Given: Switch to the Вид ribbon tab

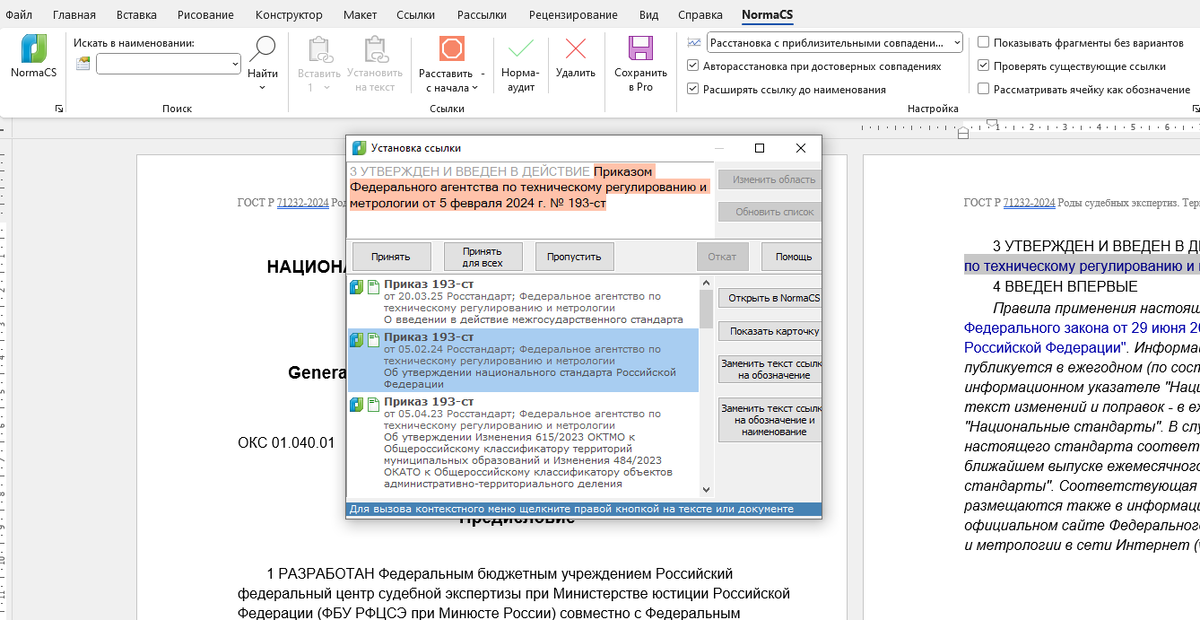Looking at the screenshot, I should (x=649, y=15).
